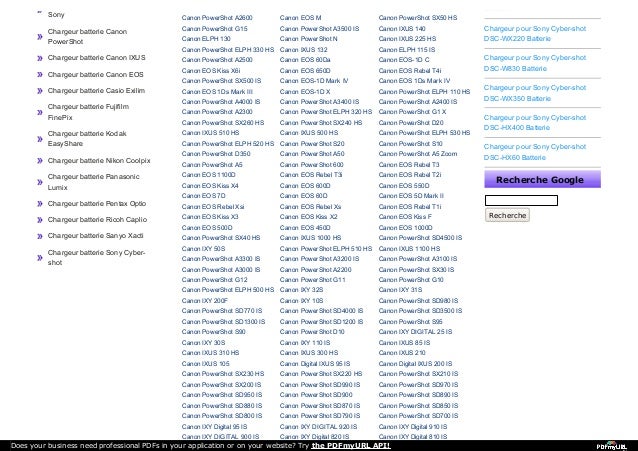Select Canon PowerShot A2600 model
Viewport: 638px width, 451px height.
click(x=217, y=18)
